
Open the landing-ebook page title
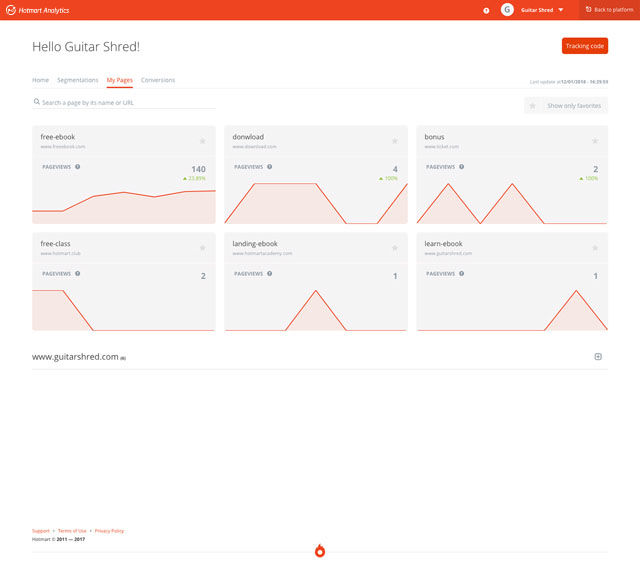tap(255, 244)
